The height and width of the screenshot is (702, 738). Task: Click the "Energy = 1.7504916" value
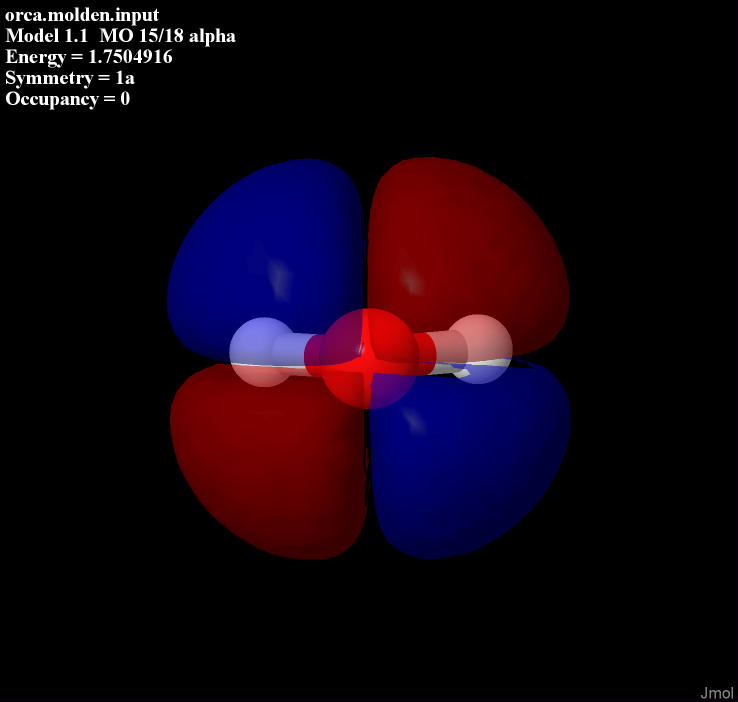point(89,57)
